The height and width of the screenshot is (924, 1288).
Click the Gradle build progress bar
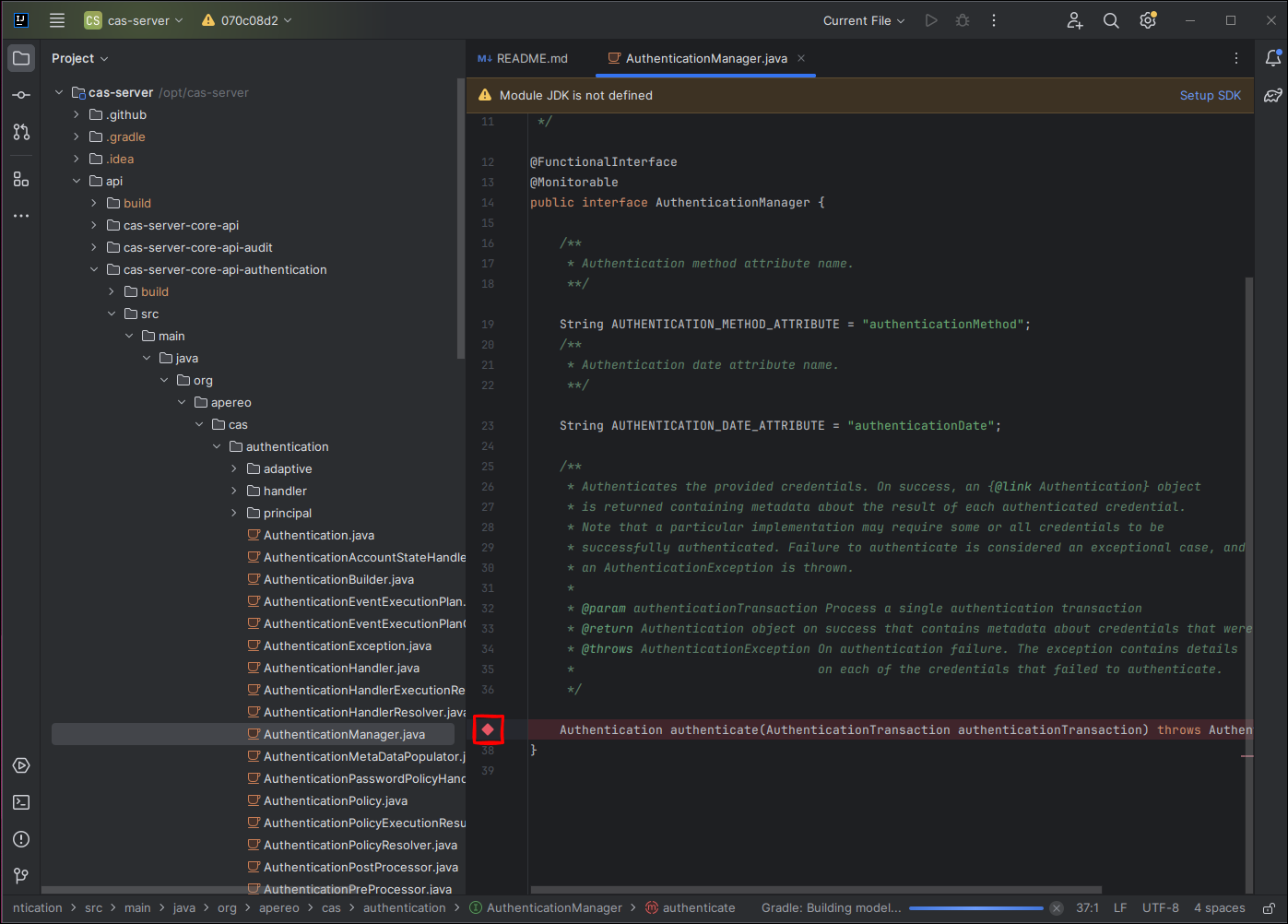coord(975,908)
